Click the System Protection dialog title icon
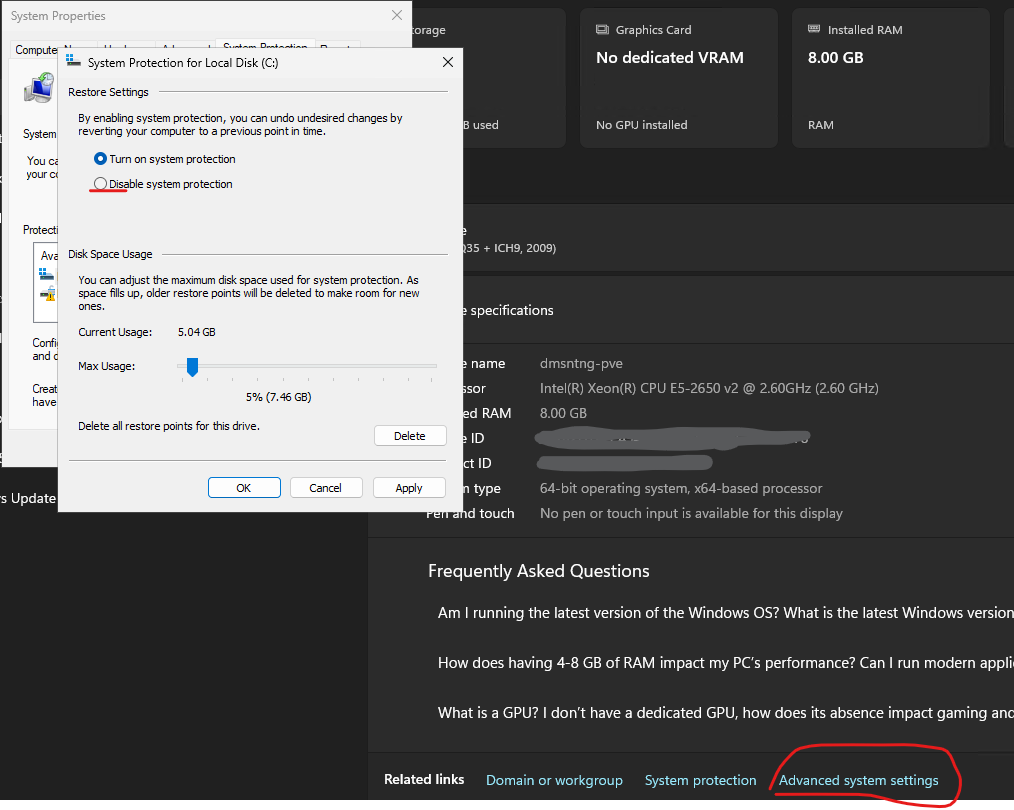 coord(74,62)
